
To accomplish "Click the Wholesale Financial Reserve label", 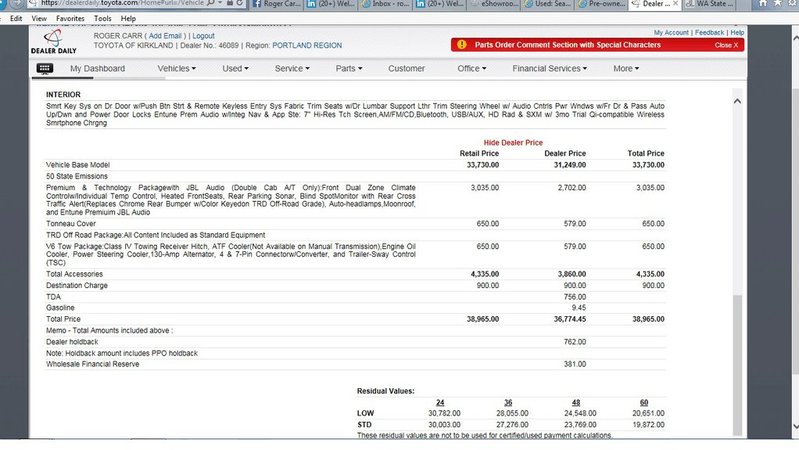I will pos(93,364).
